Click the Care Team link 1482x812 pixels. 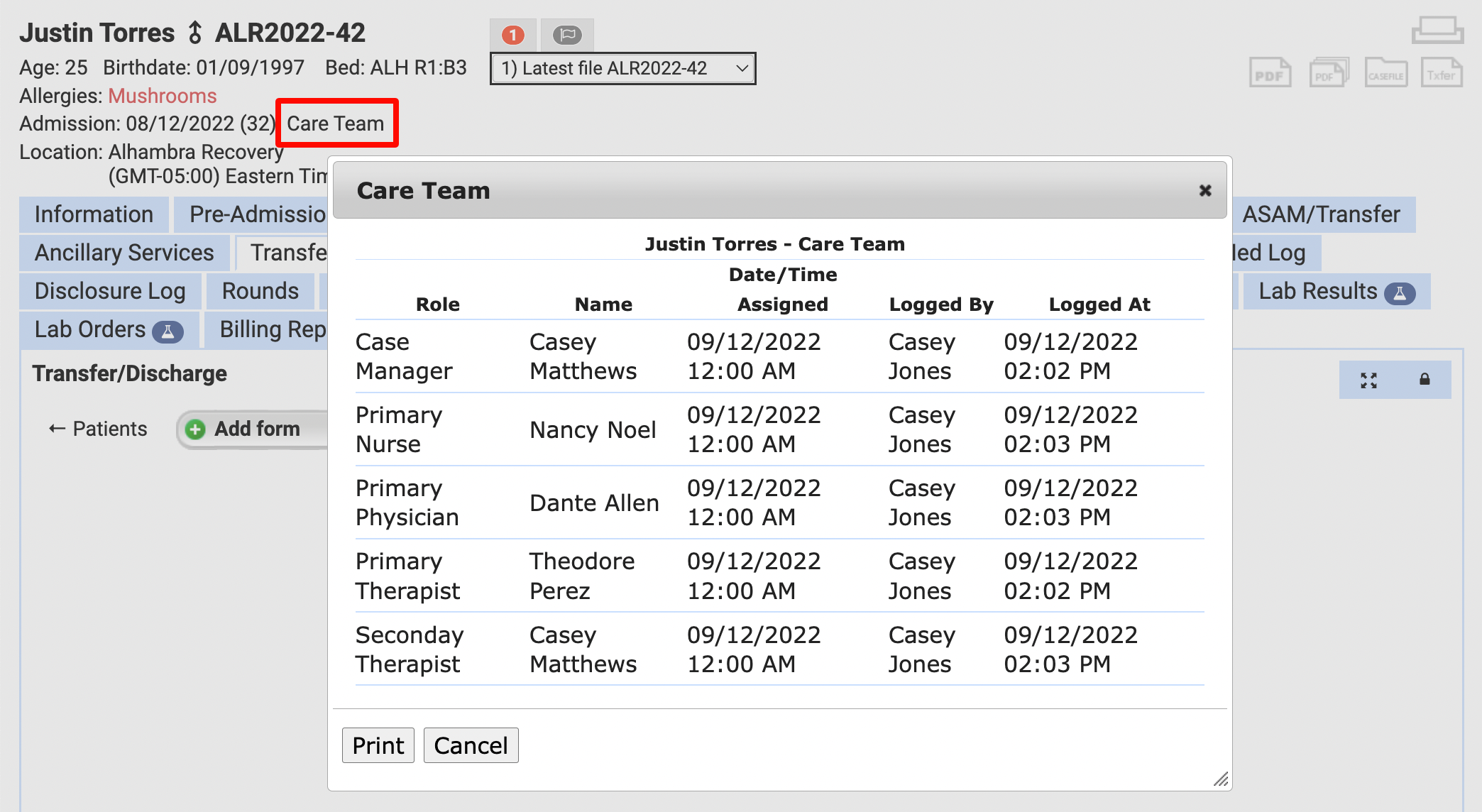[336, 124]
